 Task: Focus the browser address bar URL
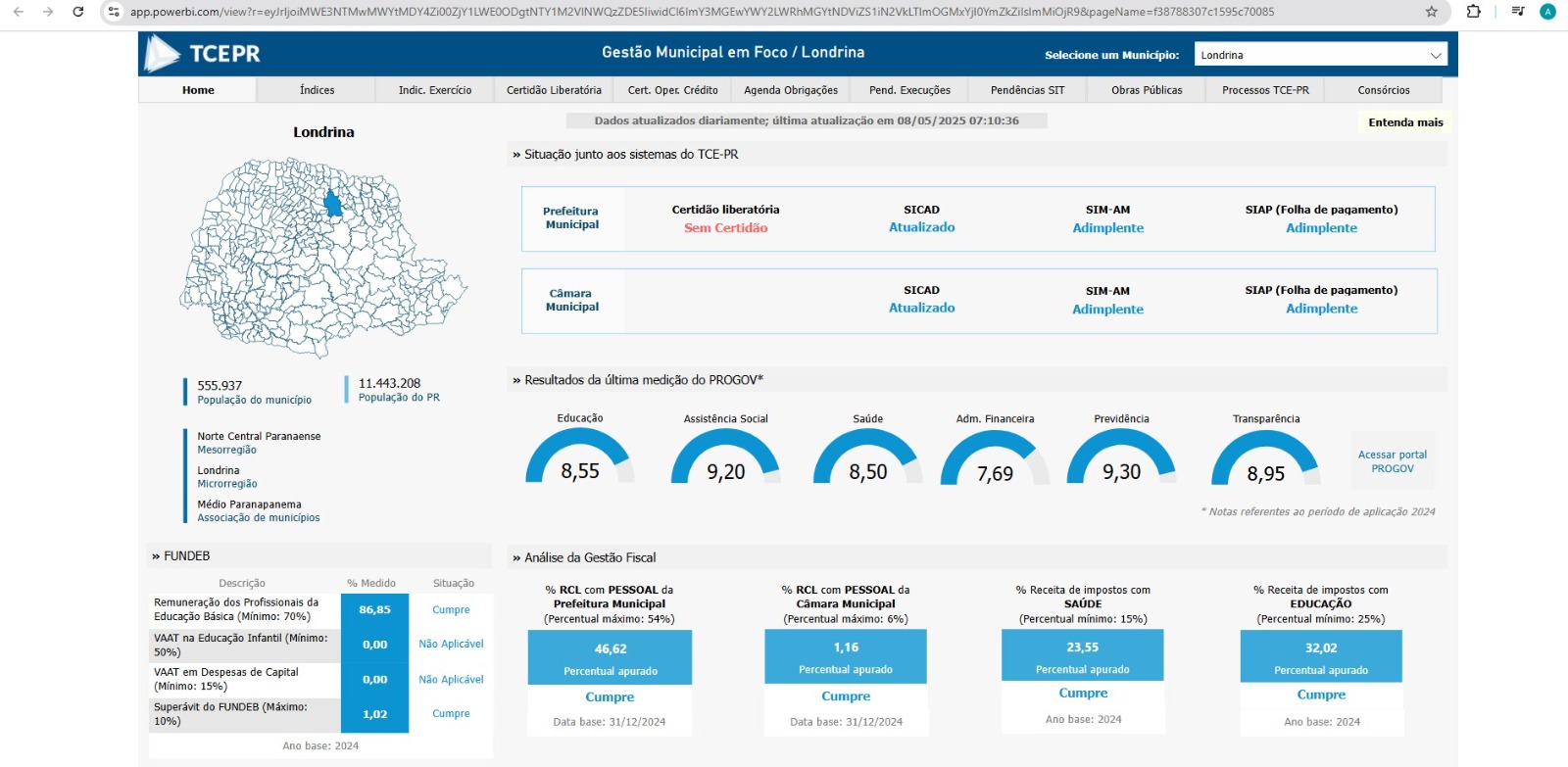click(x=702, y=12)
